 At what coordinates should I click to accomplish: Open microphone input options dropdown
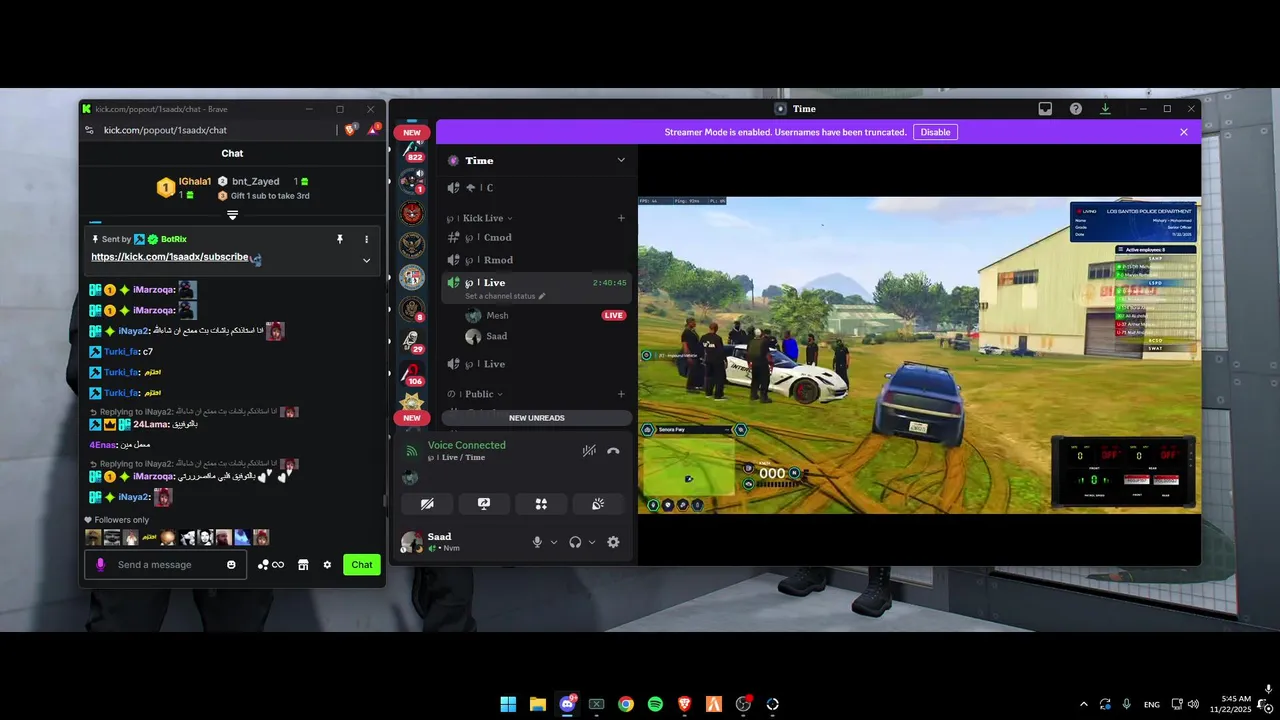coord(554,542)
